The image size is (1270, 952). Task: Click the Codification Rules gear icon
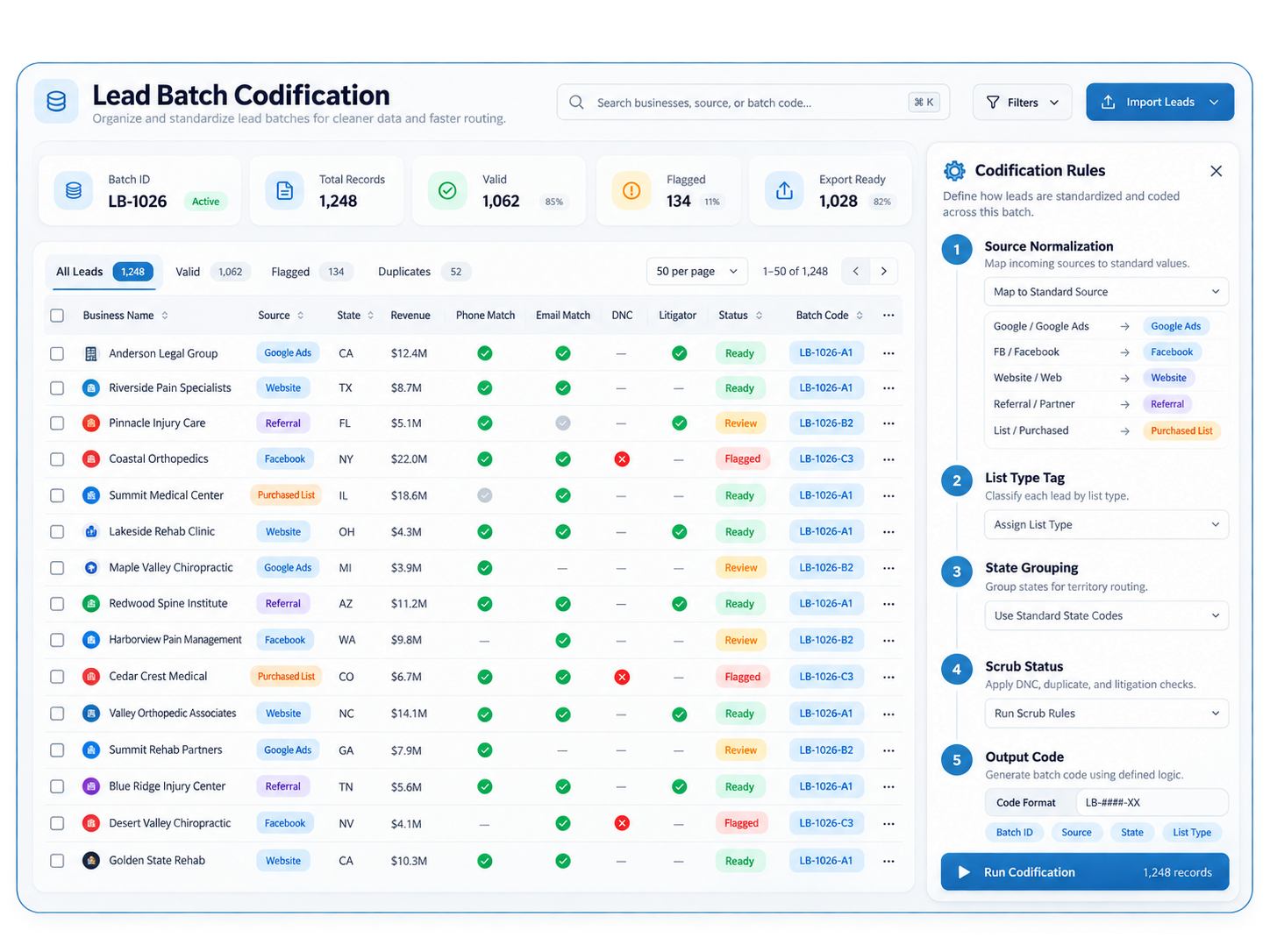coord(954,170)
